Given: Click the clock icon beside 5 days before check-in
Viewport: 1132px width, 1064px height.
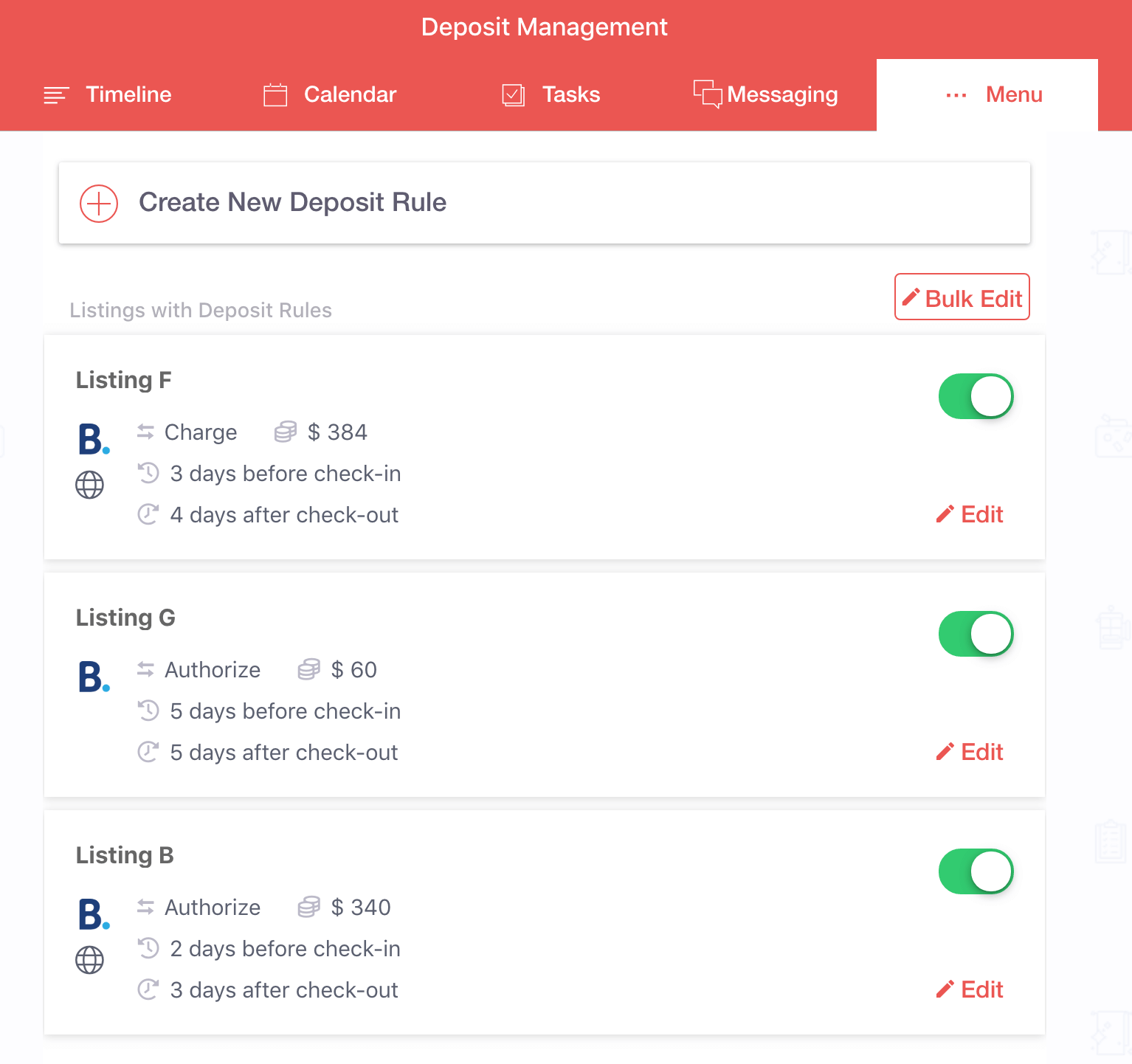Looking at the screenshot, I should pos(148,711).
